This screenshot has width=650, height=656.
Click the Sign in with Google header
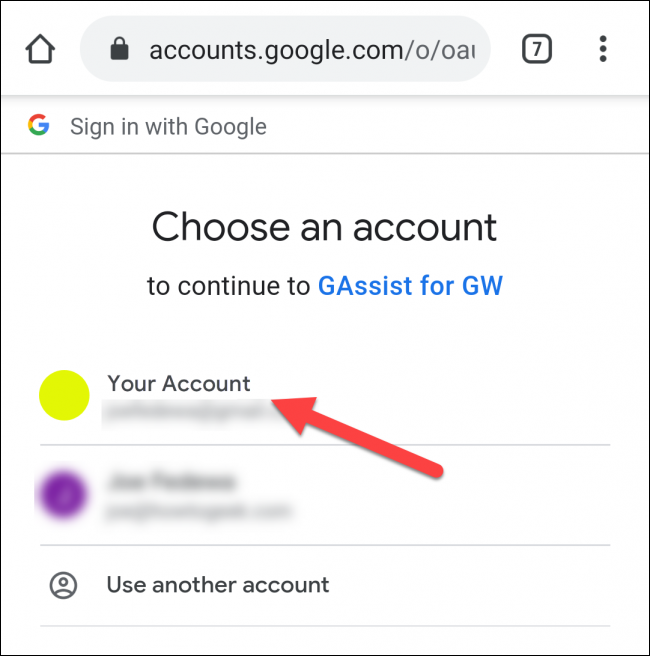point(168,126)
